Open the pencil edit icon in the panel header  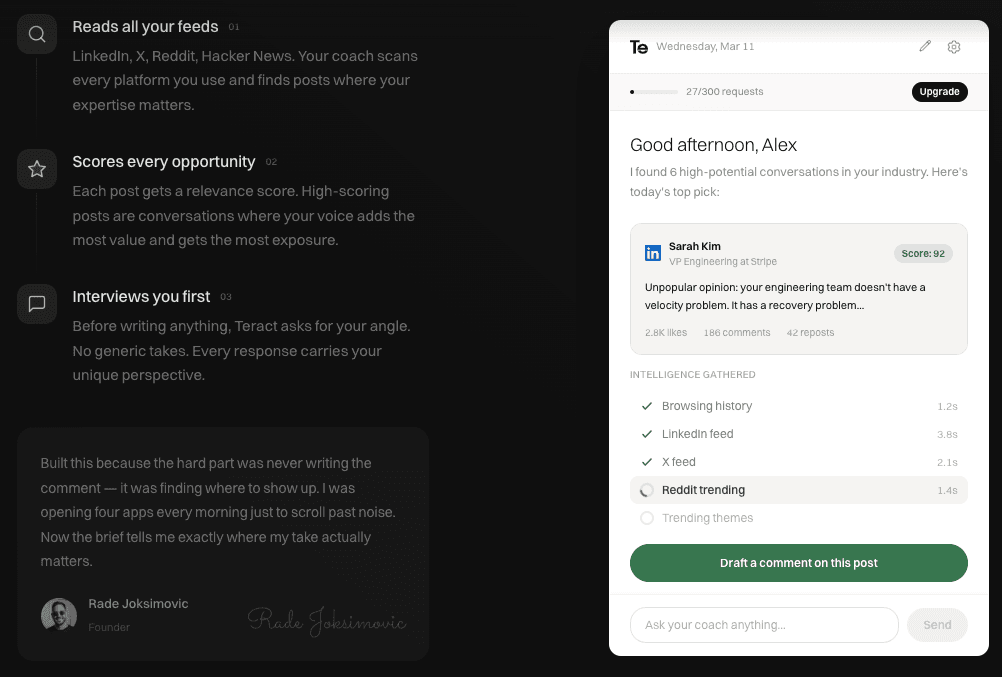925,46
